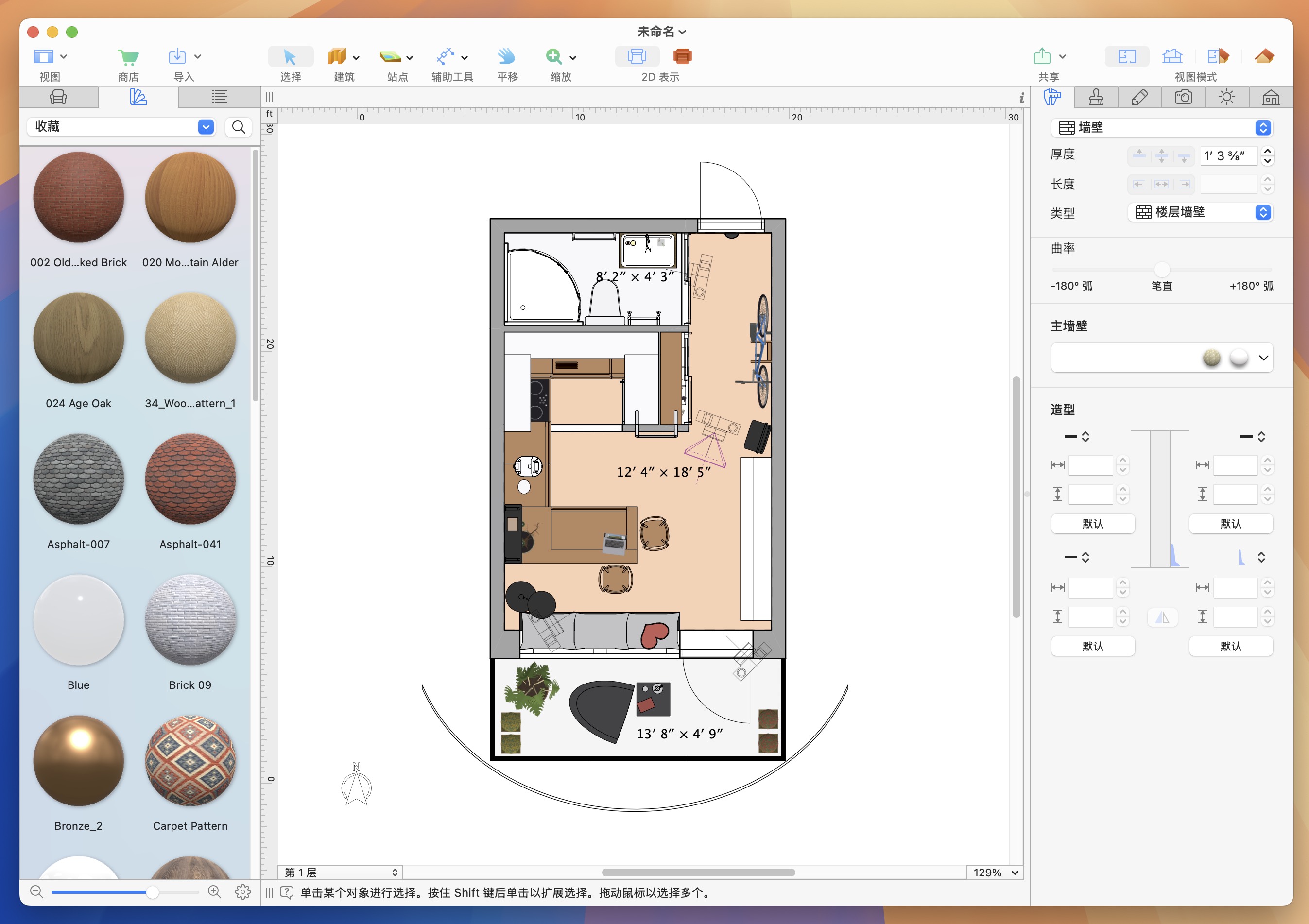
Task: Toggle the elevation view mode button
Action: [1173, 56]
